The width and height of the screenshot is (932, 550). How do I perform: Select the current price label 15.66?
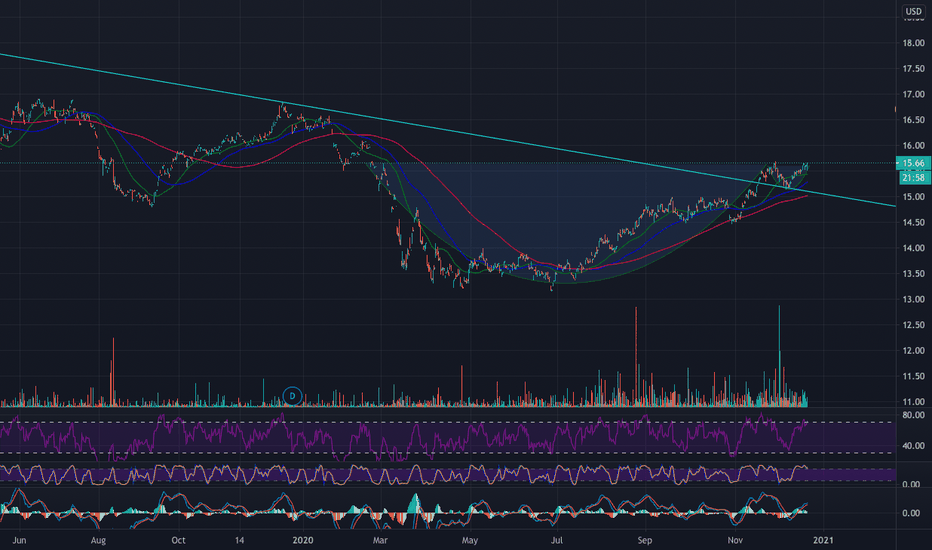pyautogui.click(x=913, y=163)
